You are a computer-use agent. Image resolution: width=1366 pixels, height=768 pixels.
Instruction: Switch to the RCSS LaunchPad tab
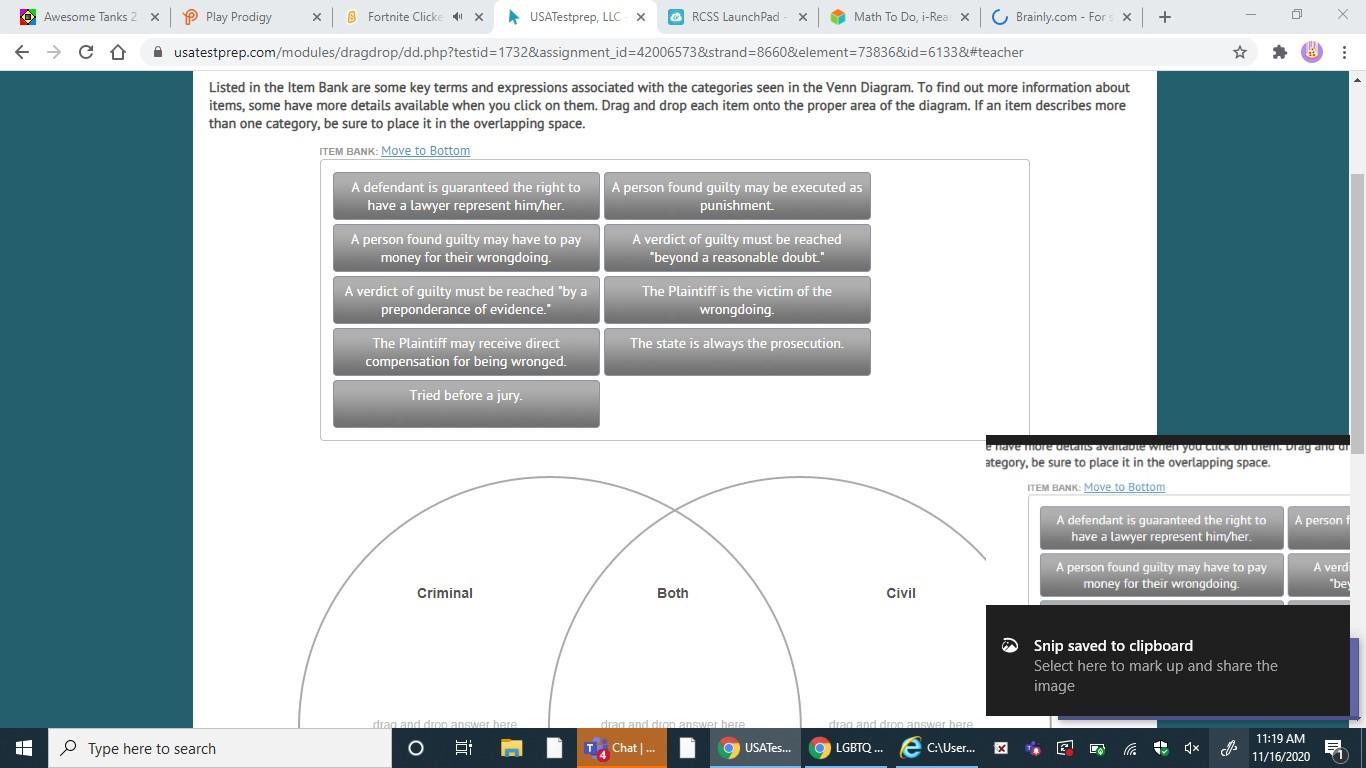pos(737,17)
